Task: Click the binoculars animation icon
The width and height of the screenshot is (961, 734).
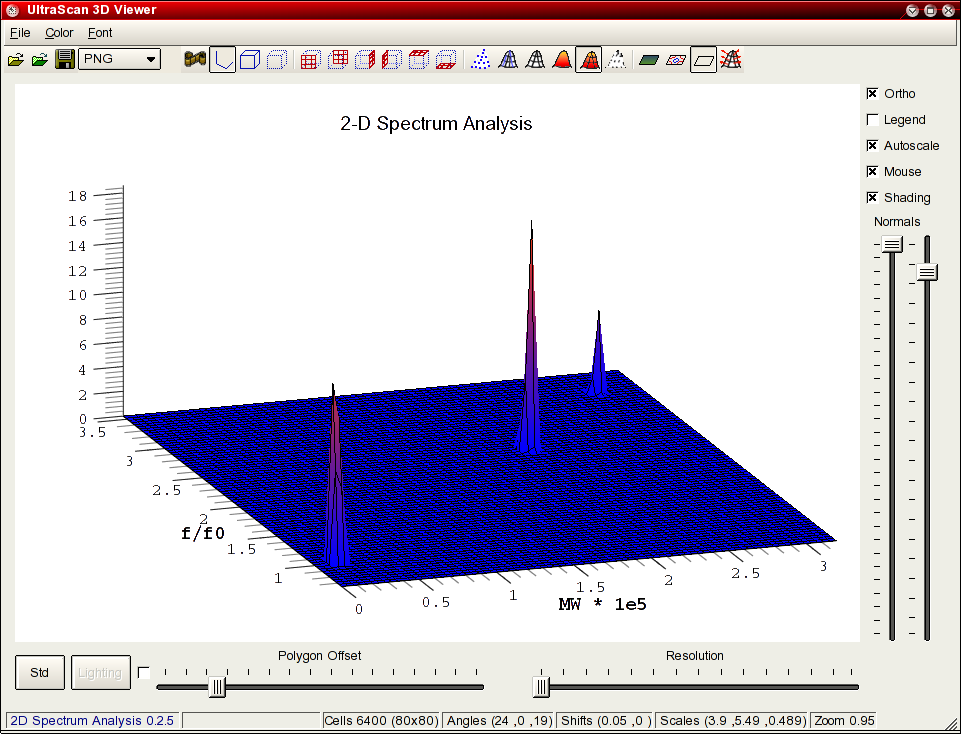Action: 195,60
